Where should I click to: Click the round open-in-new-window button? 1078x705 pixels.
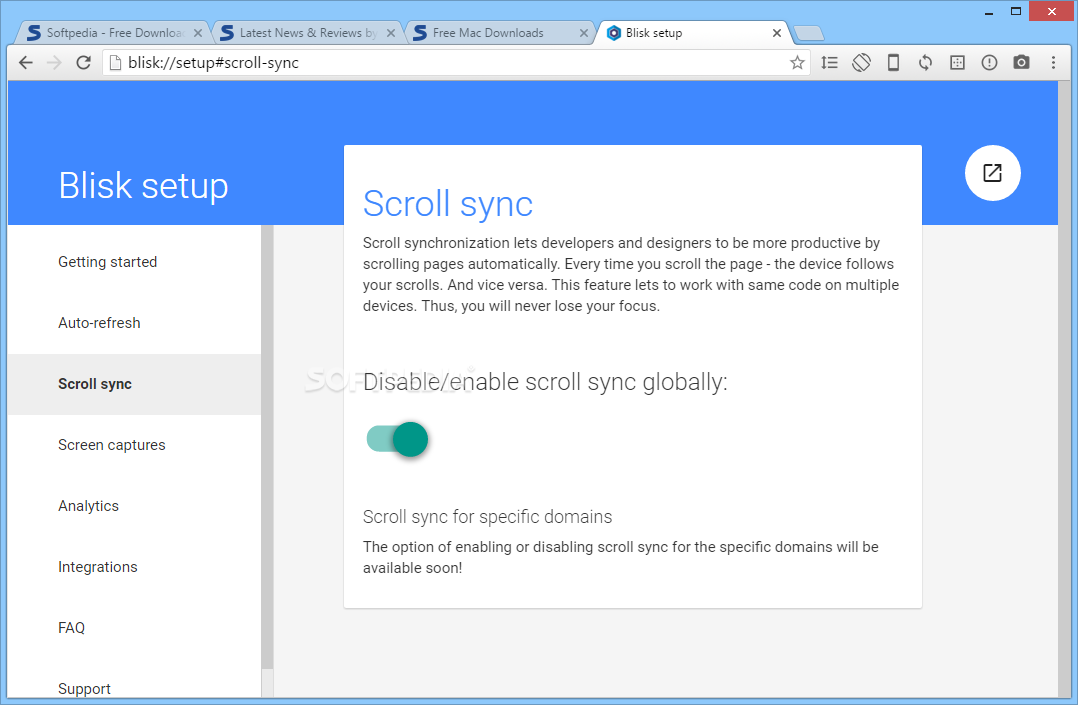coord(992,173)
